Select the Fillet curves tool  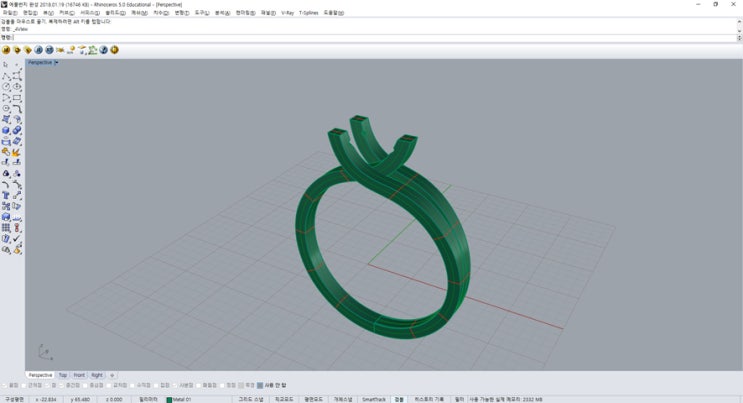(17, 109)
